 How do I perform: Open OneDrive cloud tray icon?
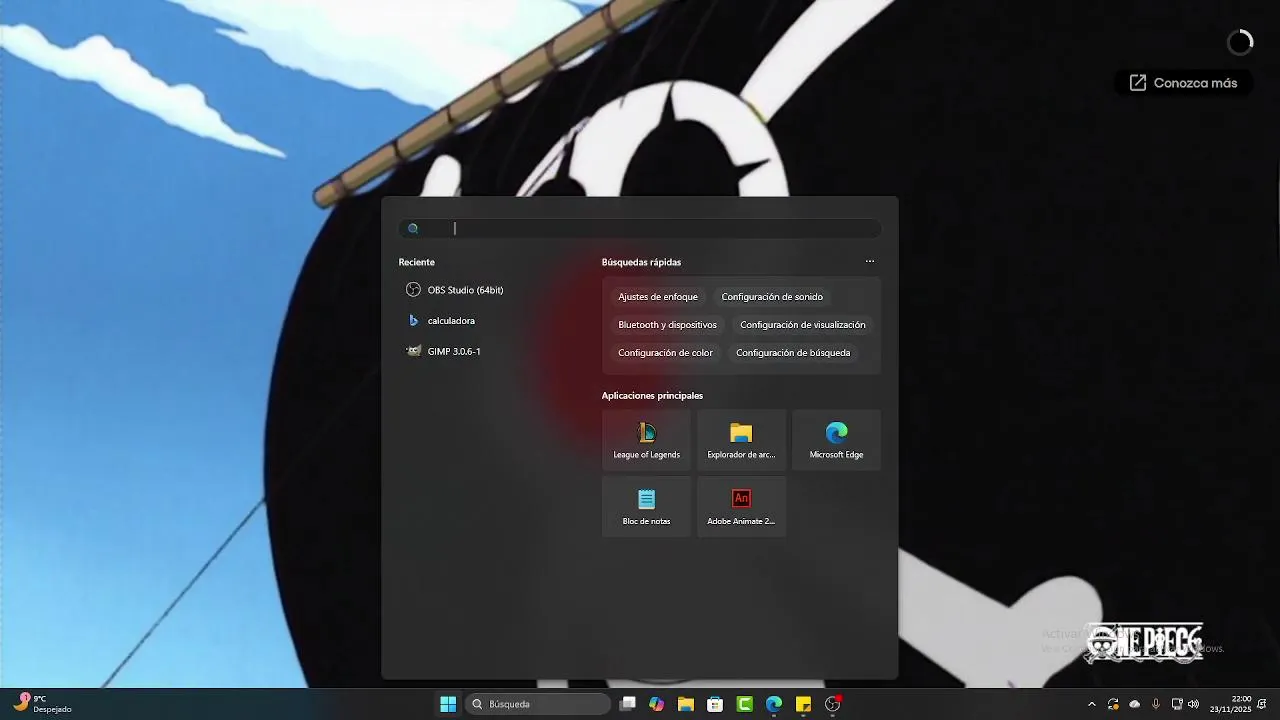(1134, 704)
